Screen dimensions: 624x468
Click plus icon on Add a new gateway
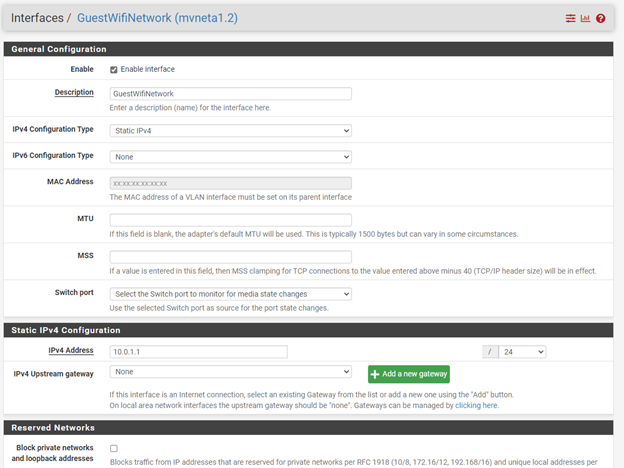click(x=376, y=374)
